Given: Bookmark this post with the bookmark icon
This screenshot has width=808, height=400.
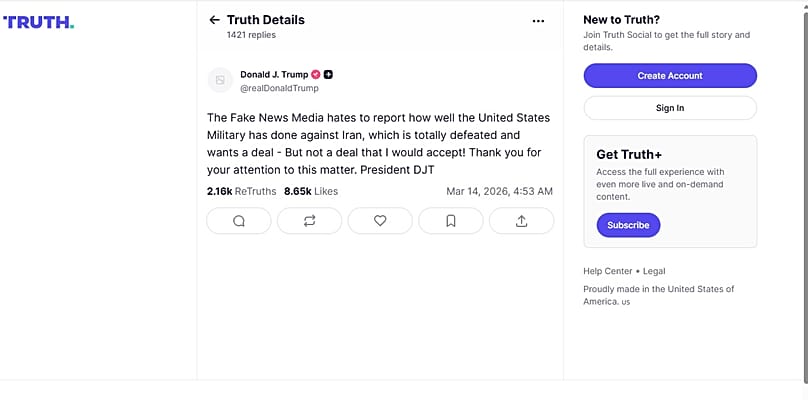Looking at the screenshot, I should pyautogui.click(x=451, y=221).
